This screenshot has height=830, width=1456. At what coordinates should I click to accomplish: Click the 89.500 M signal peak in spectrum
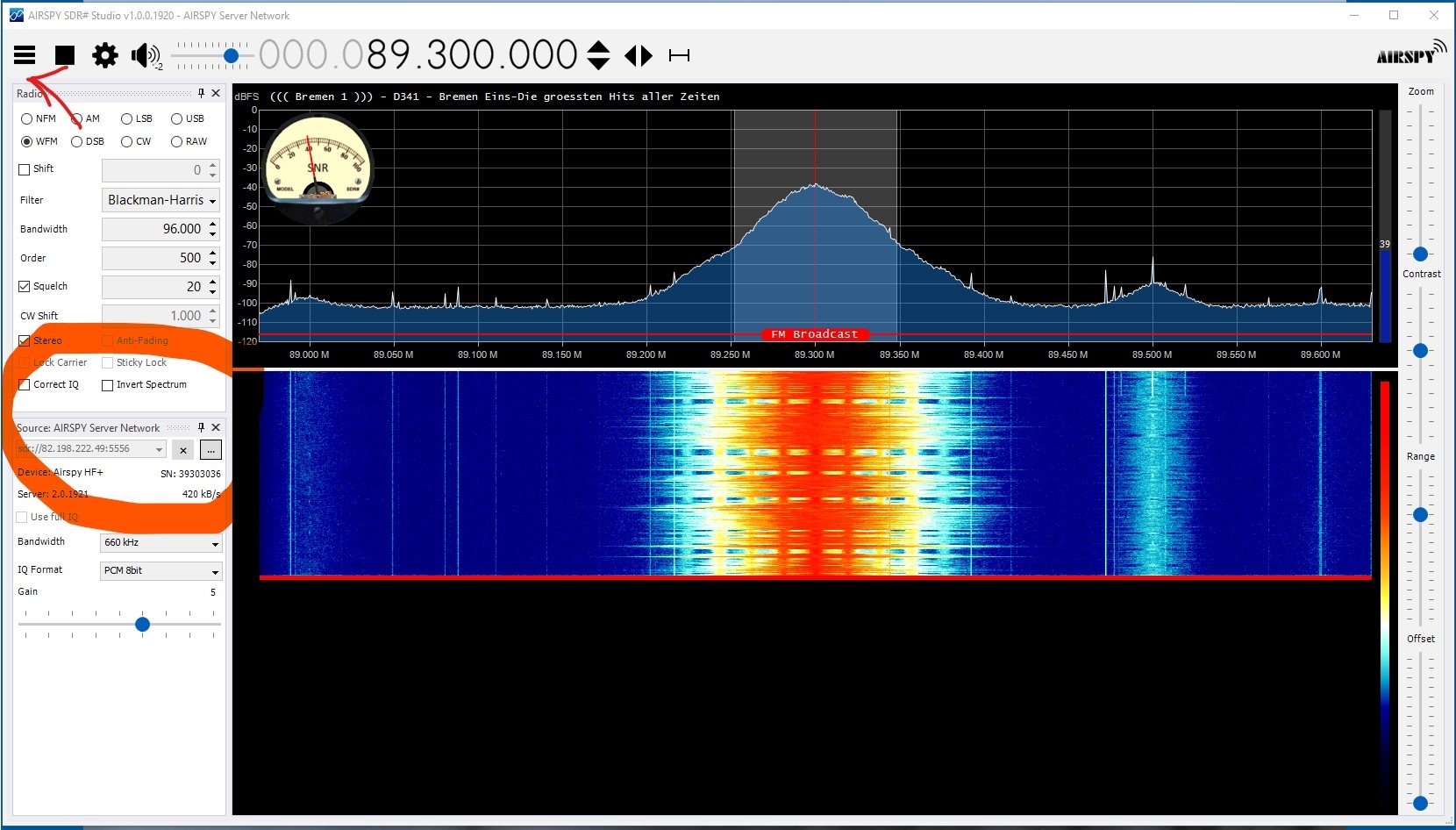click(x=1153, y=269)
